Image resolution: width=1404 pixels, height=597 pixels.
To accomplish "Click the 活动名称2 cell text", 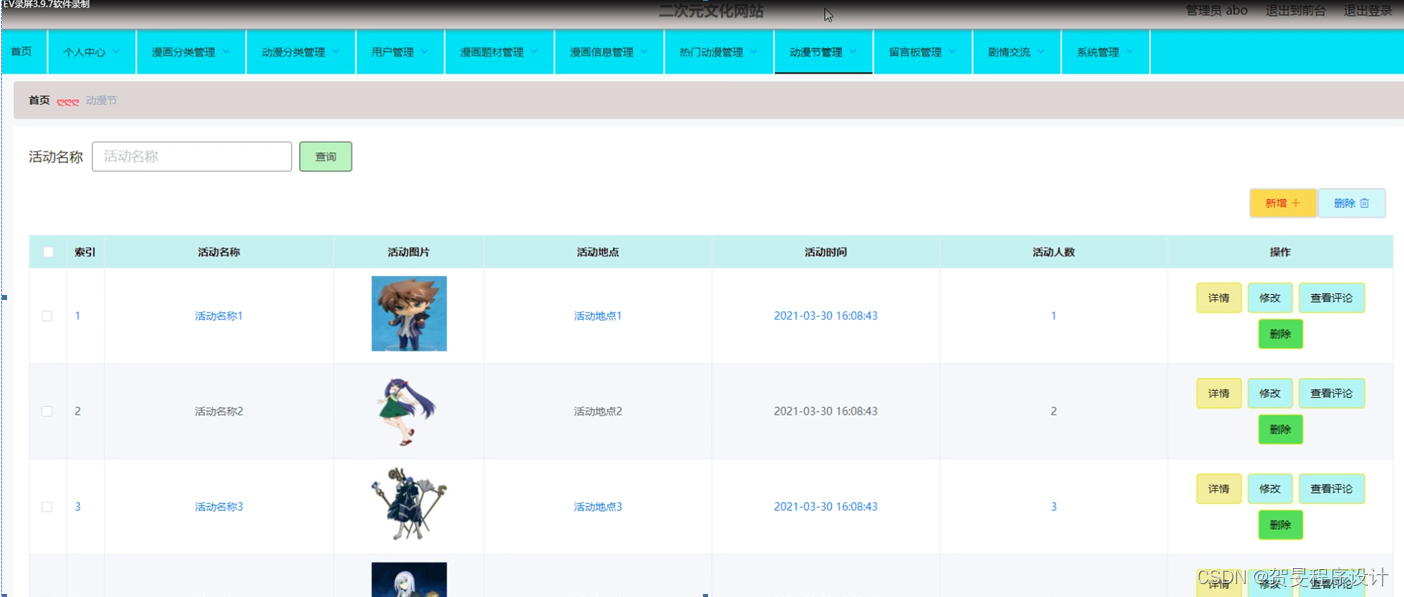I will click(x=219, y=411).
